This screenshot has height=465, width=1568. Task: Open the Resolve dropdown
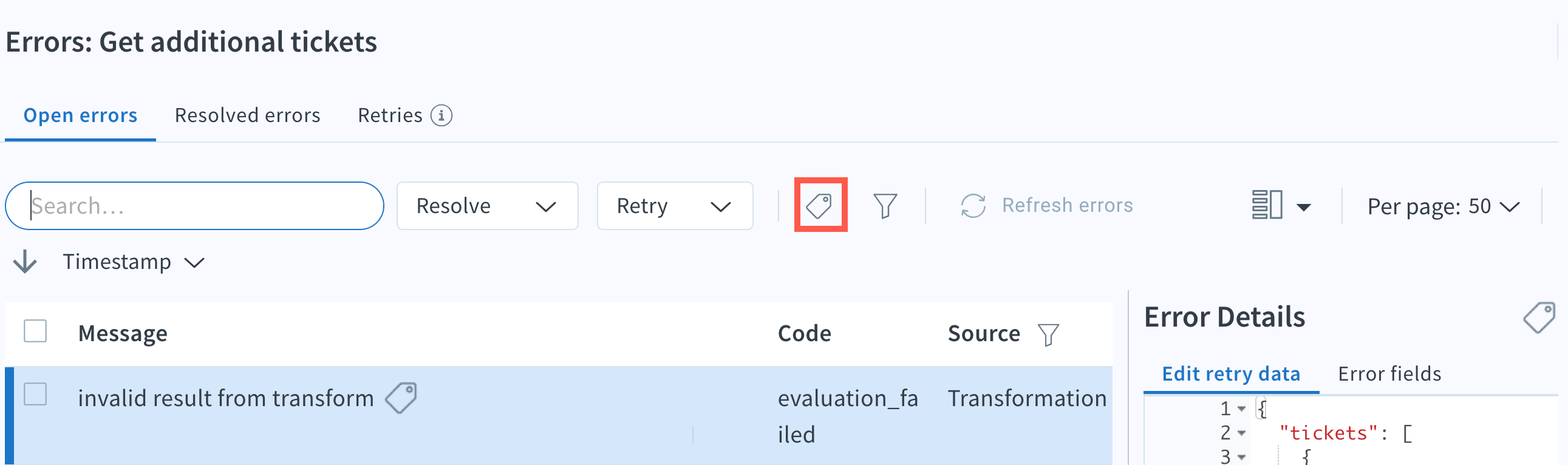(487, 206)
